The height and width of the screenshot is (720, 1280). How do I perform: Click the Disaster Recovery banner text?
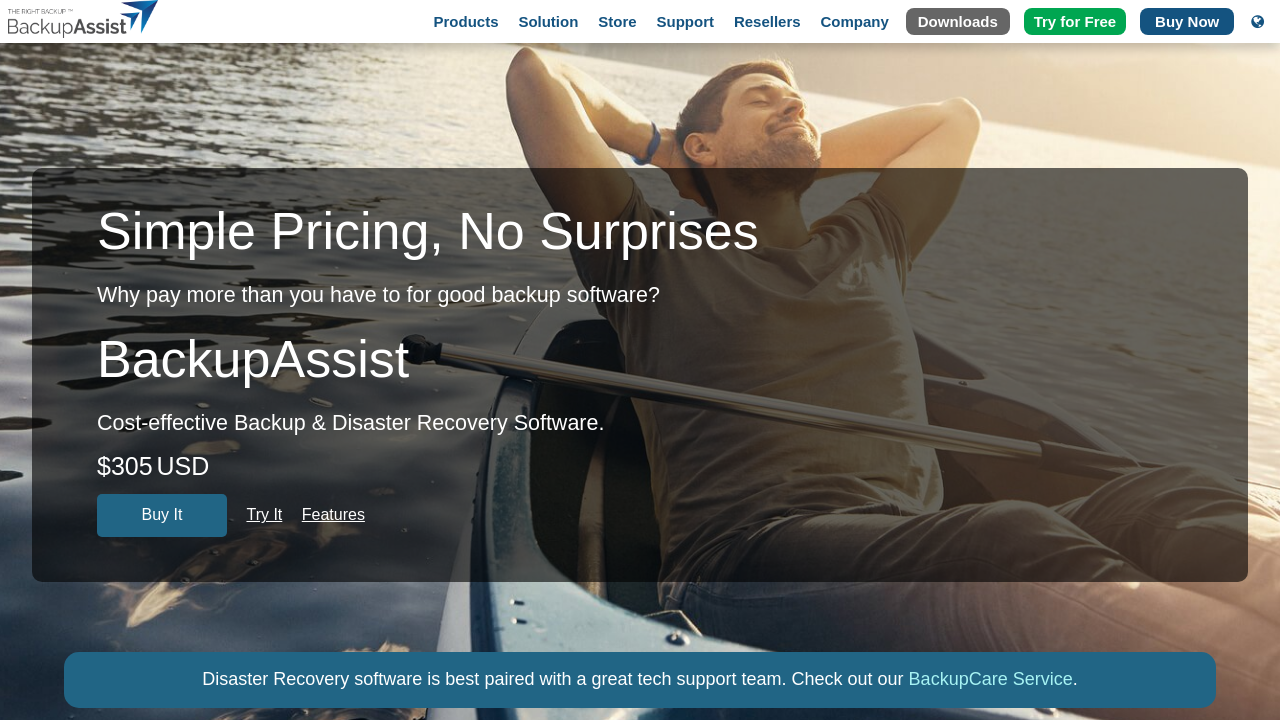640,679
